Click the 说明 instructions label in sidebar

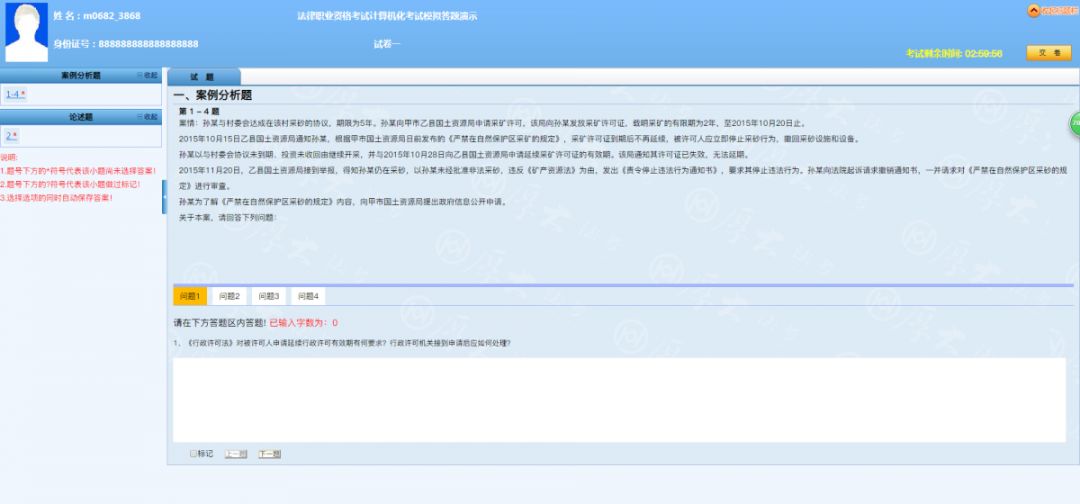pyautogui.click(x=9, y=158)
